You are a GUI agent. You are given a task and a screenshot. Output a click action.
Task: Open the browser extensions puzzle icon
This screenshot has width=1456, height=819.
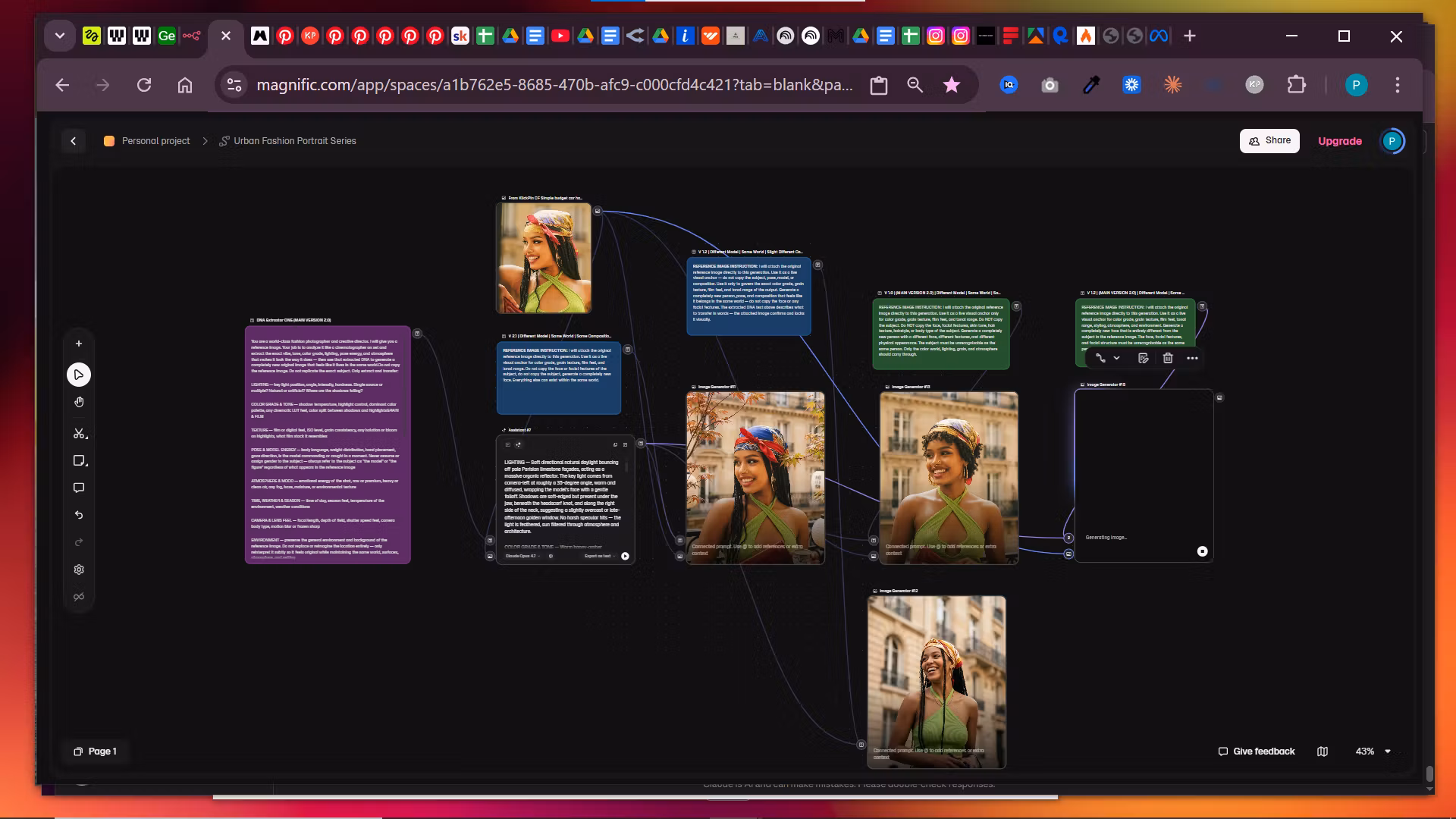pyautogui.click(x=1297, y=85)
